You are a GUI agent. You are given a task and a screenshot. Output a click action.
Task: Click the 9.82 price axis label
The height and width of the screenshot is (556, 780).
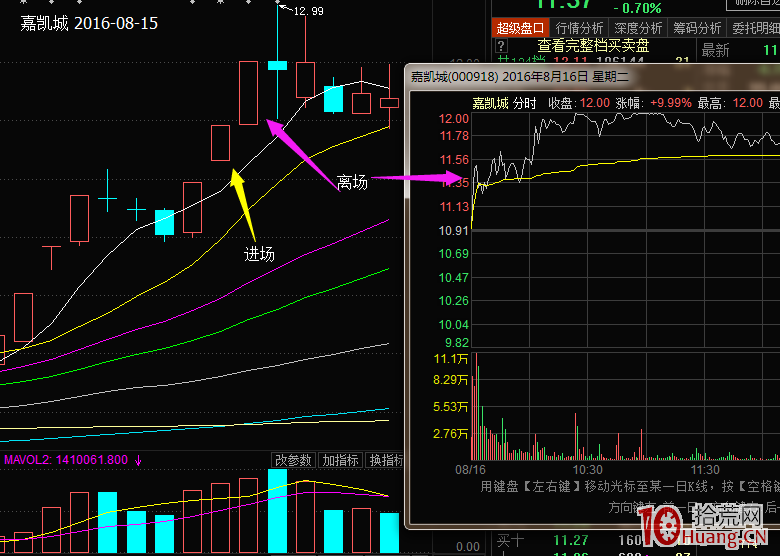(457, 343)
